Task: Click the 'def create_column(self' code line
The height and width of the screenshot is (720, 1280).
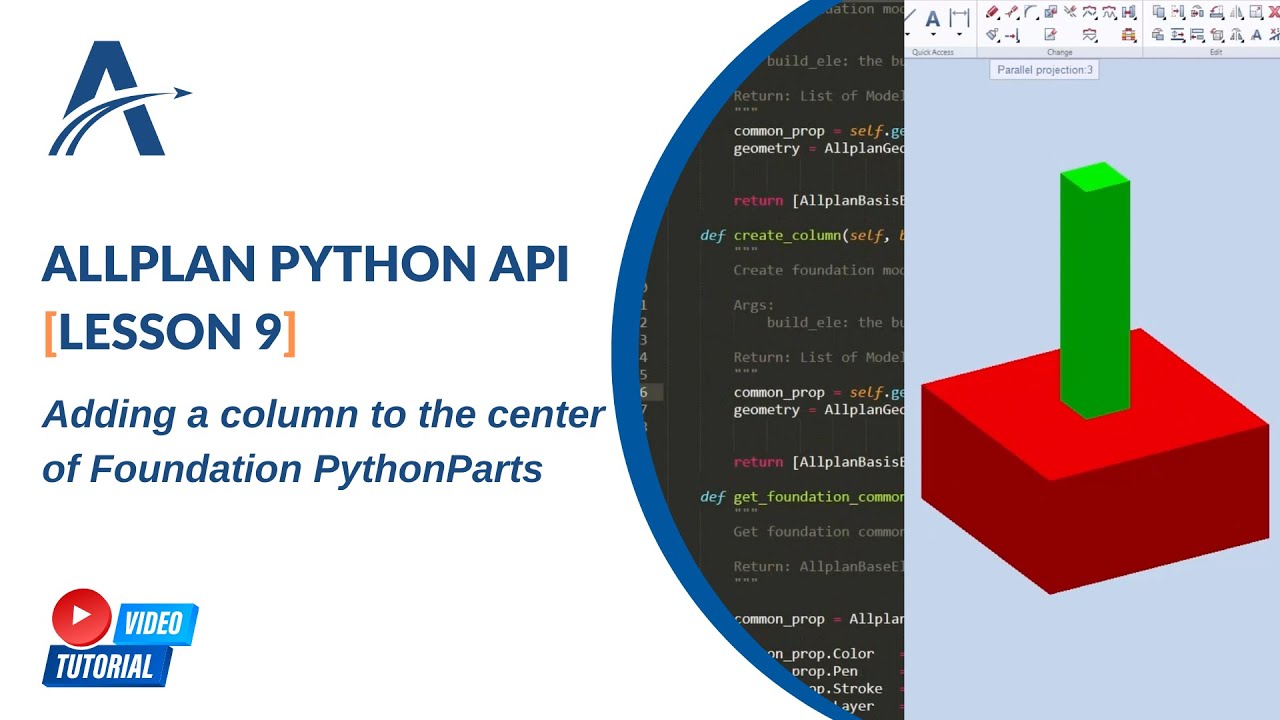Action: pyautogui.click(x=802, y=235)
